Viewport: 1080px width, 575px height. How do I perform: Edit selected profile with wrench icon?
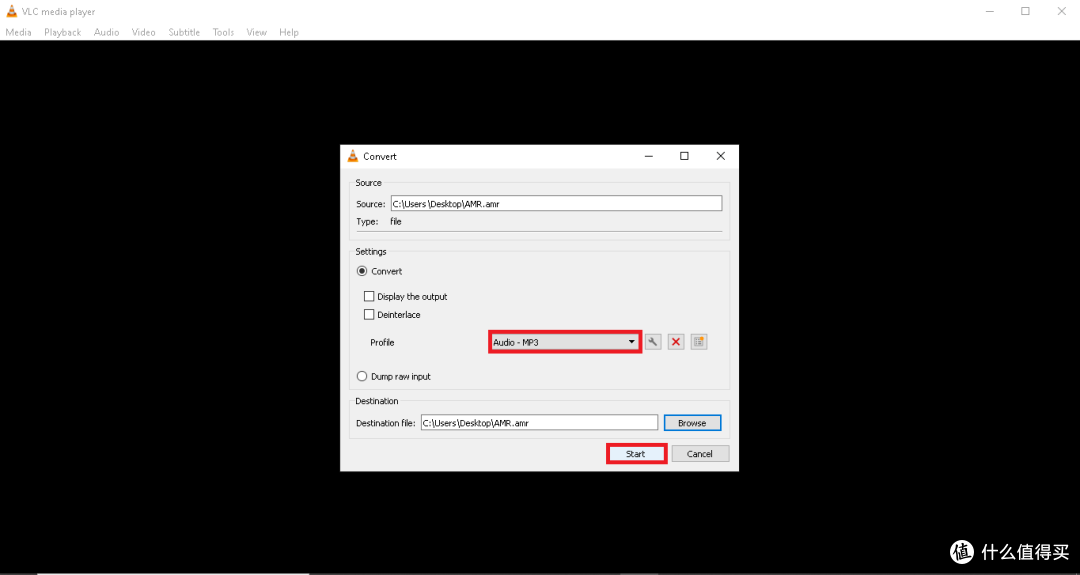(x=653, y=342)
